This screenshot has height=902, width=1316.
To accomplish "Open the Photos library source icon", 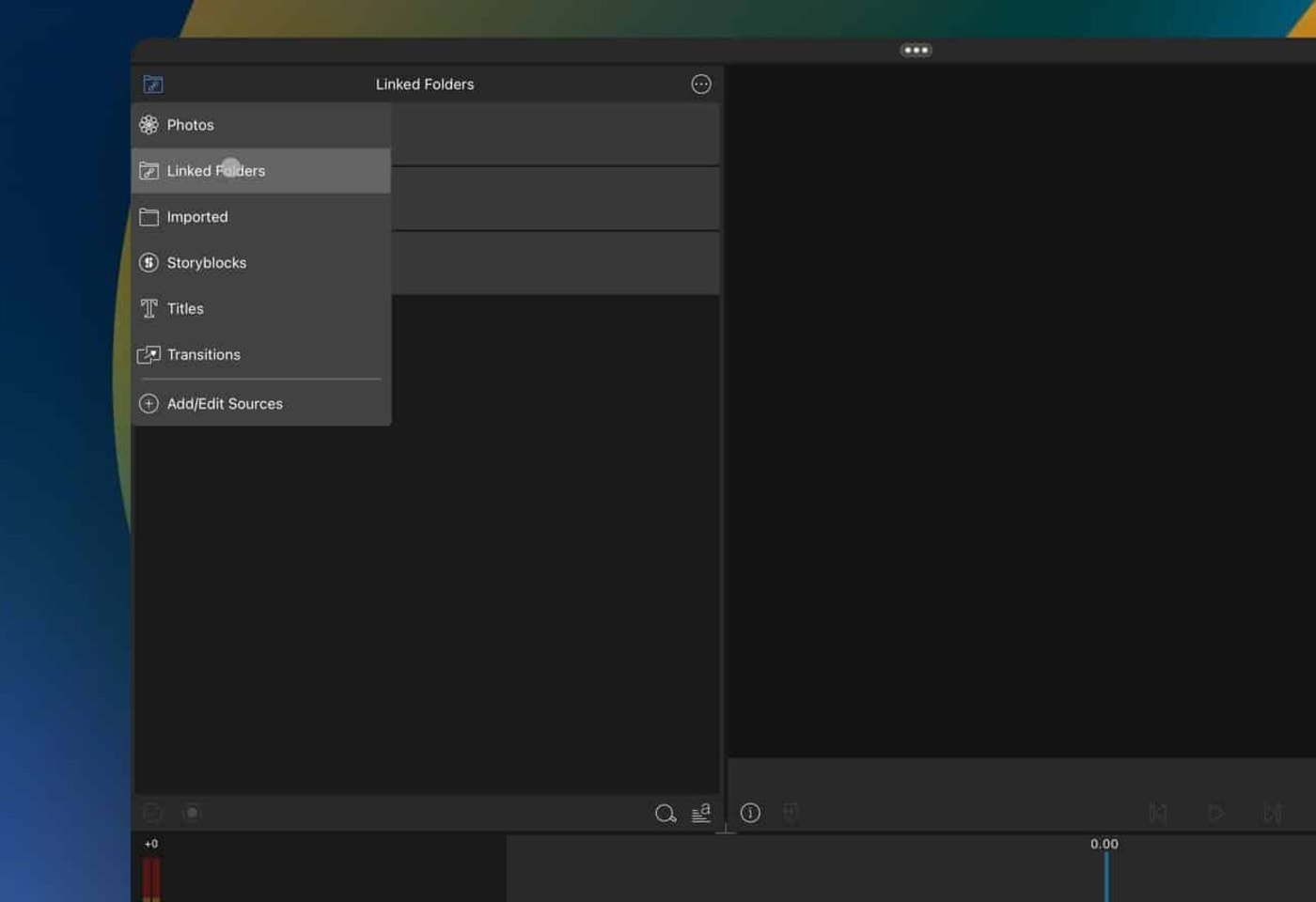I will (149, 124).
